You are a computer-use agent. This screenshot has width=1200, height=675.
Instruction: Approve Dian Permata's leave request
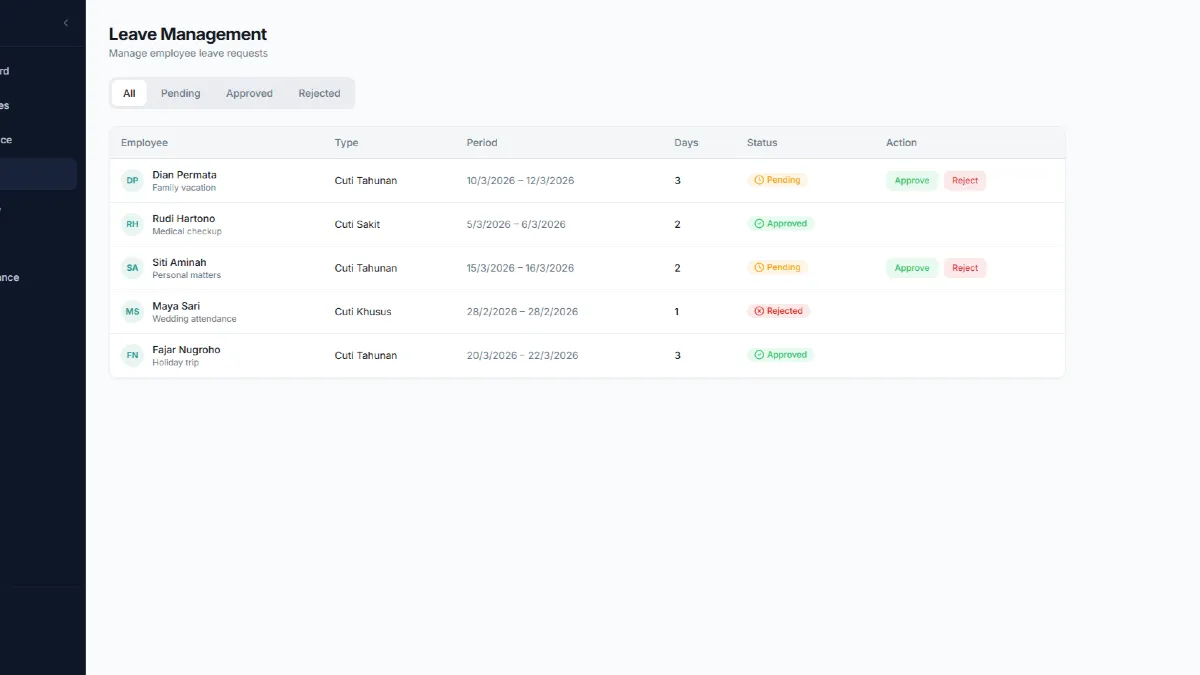[x=912, y=181]
